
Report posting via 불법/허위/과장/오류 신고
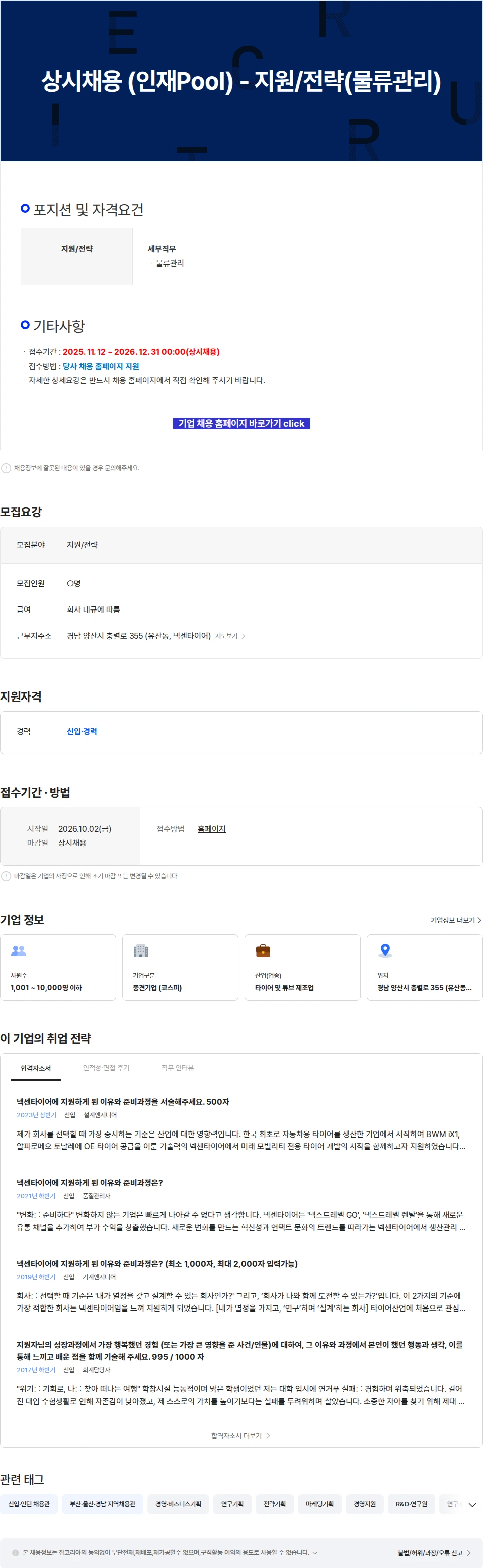click(434, 1553)
